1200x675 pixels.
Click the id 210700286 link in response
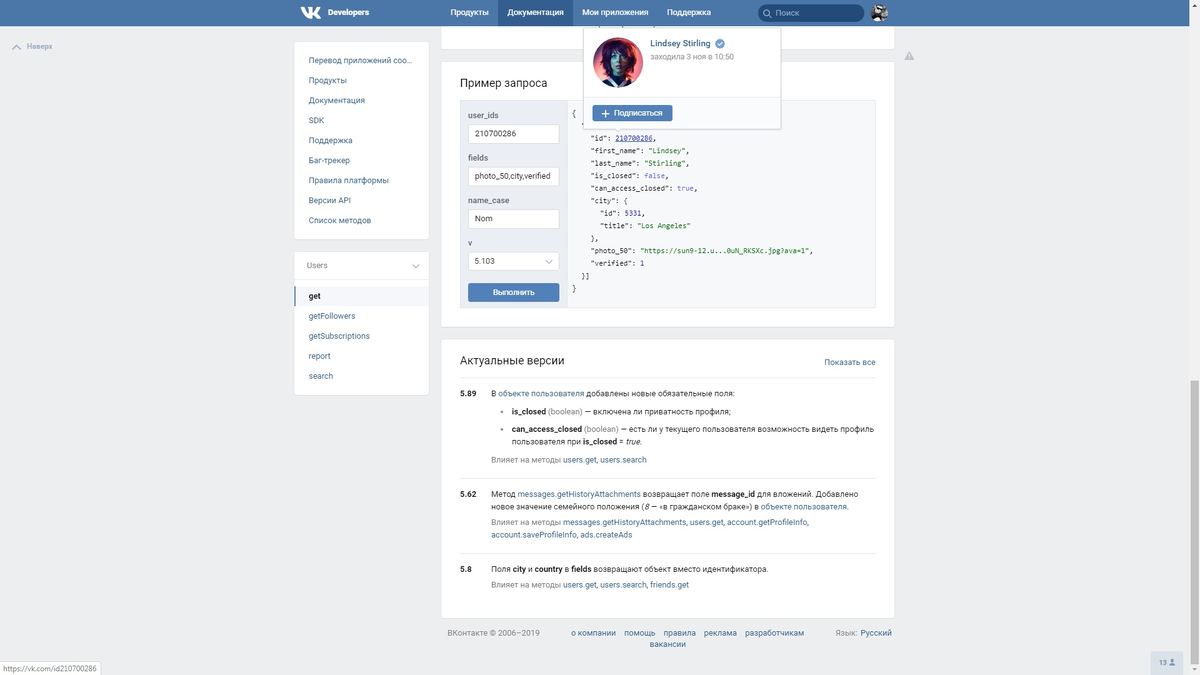click(x=634, y=138)
